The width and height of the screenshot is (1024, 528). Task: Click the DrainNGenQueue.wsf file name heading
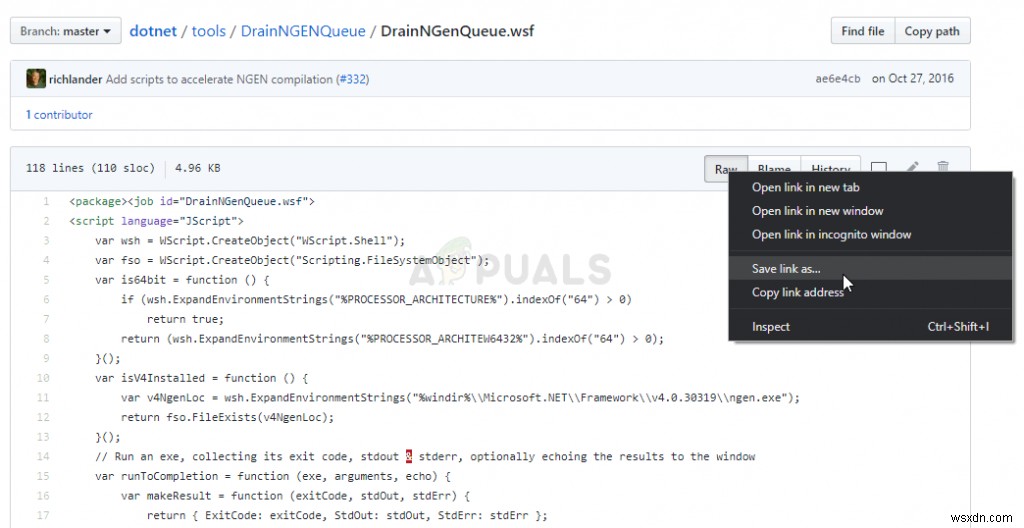click(457, 31)
